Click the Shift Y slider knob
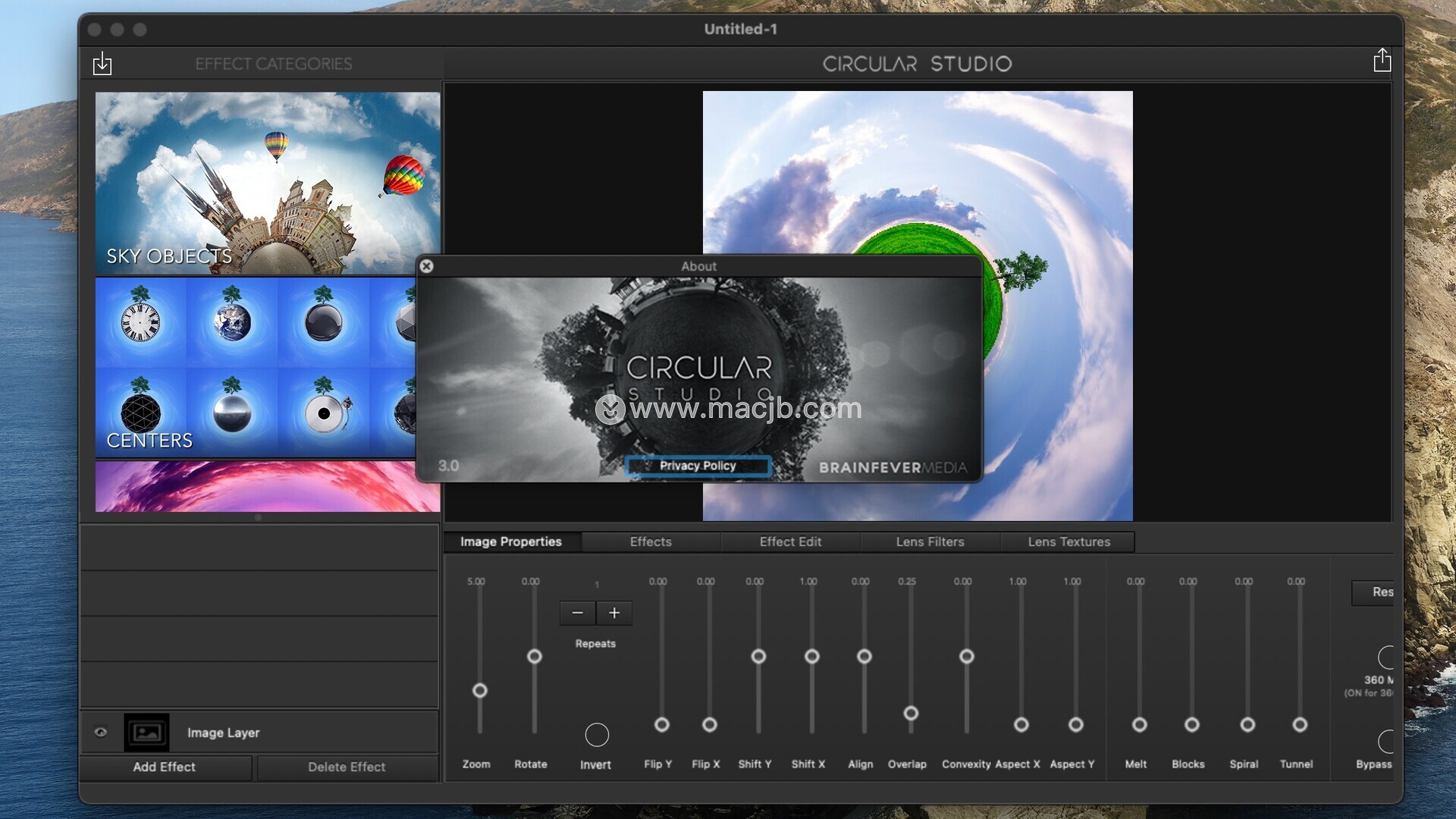 [758, 656]
